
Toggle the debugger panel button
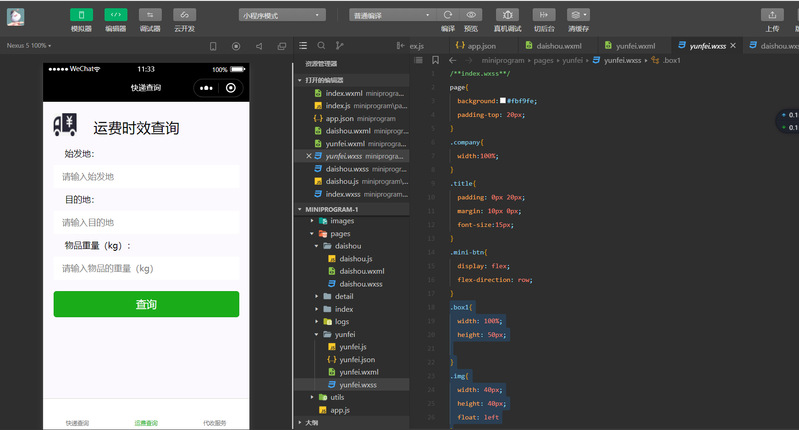(x=150, y=15)
